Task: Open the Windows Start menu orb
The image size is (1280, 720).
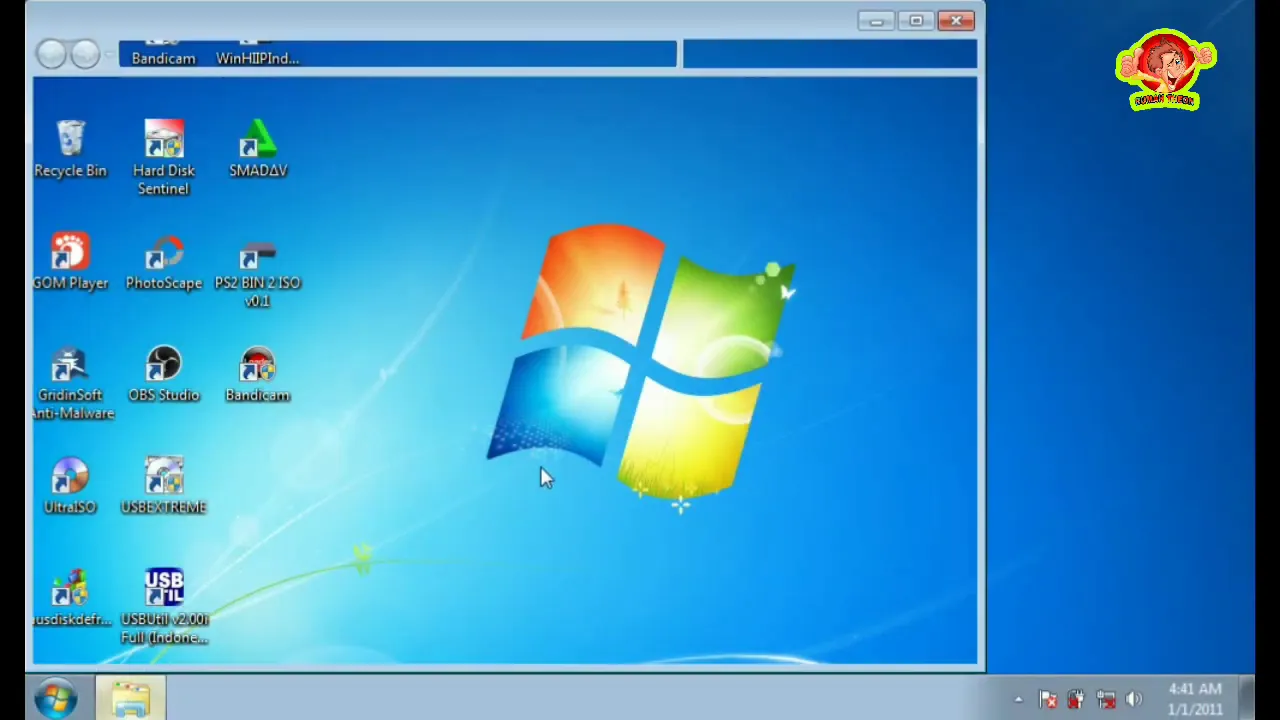Action: tap(56, 698)
